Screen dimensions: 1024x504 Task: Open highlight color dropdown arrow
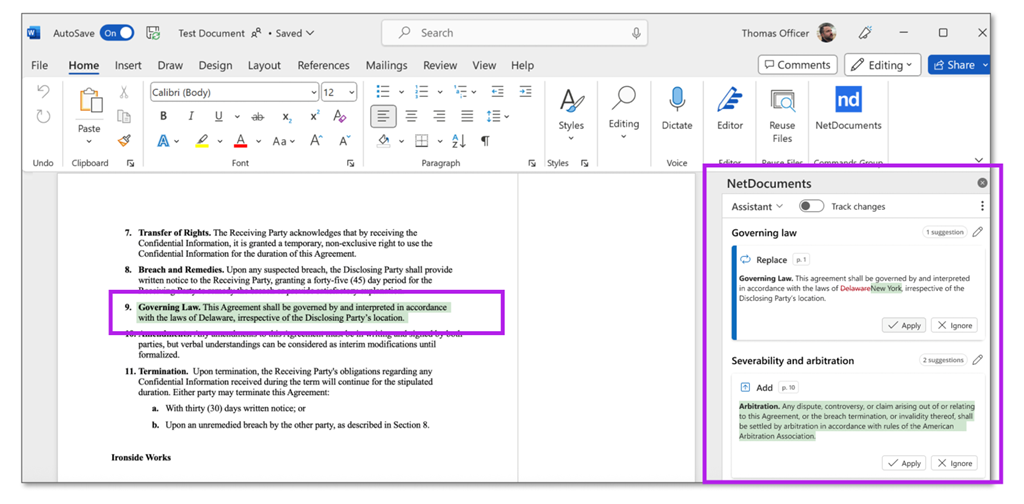(220, 141)
